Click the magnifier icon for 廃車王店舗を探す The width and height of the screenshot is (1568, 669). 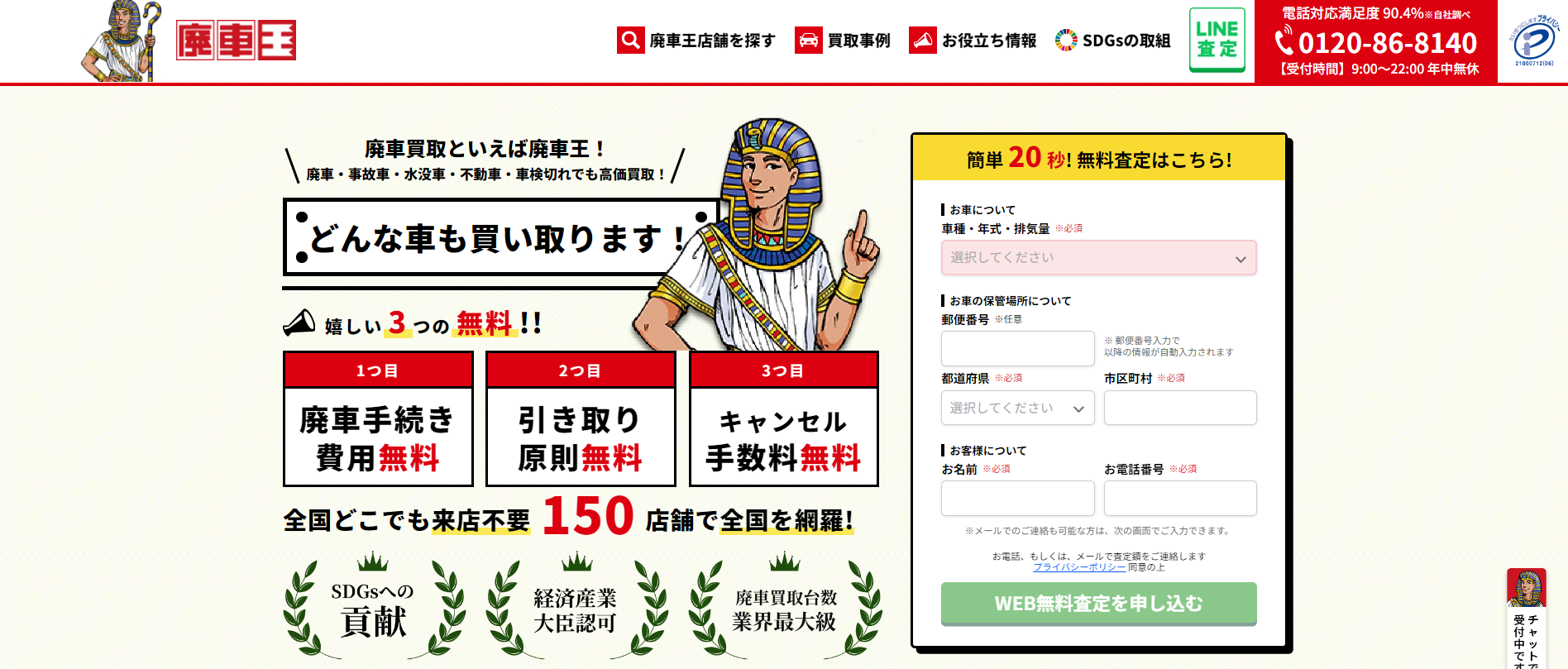click(630, 40)
